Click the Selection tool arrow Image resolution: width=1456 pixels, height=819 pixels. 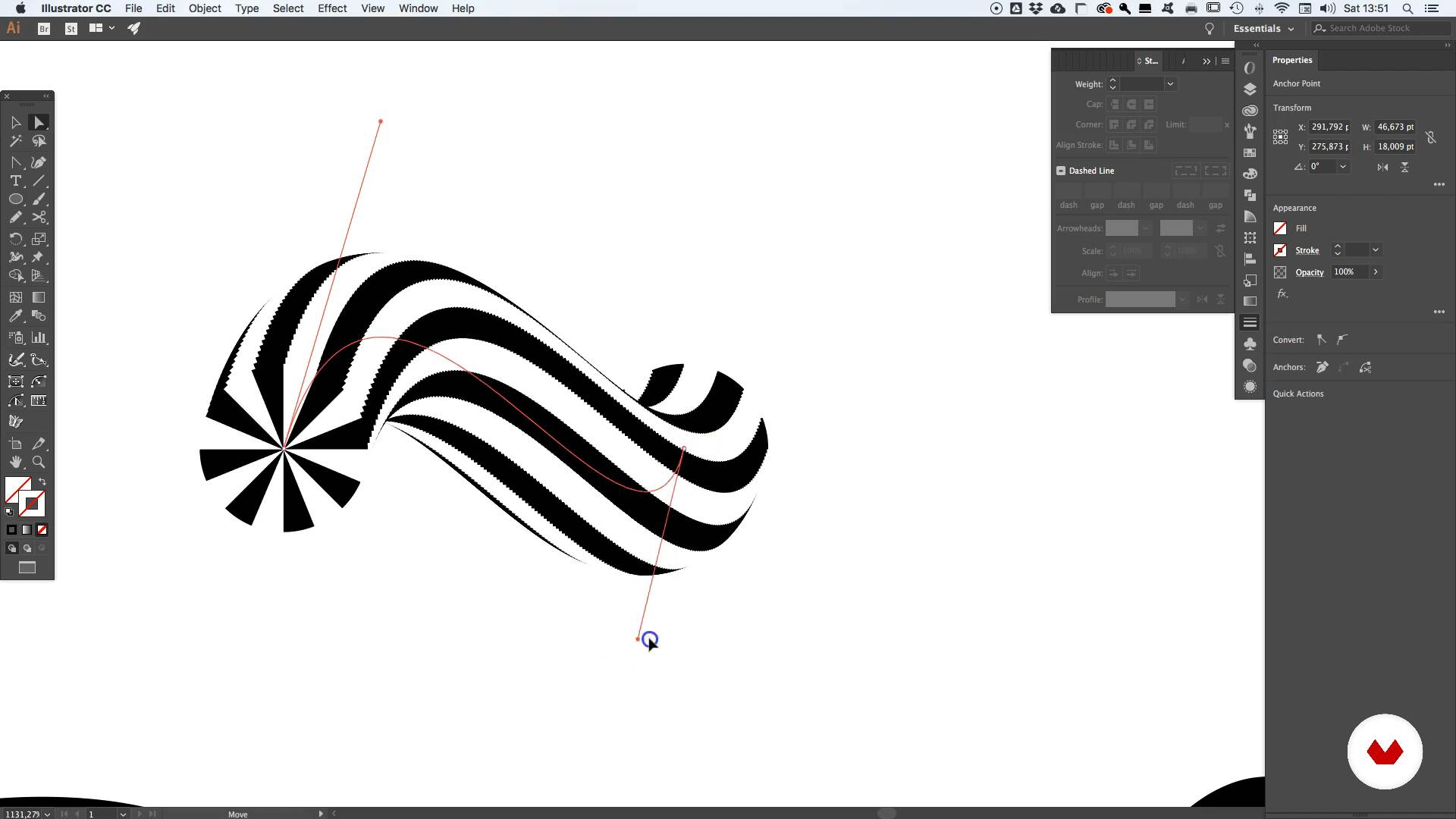[x=15, y=123]
